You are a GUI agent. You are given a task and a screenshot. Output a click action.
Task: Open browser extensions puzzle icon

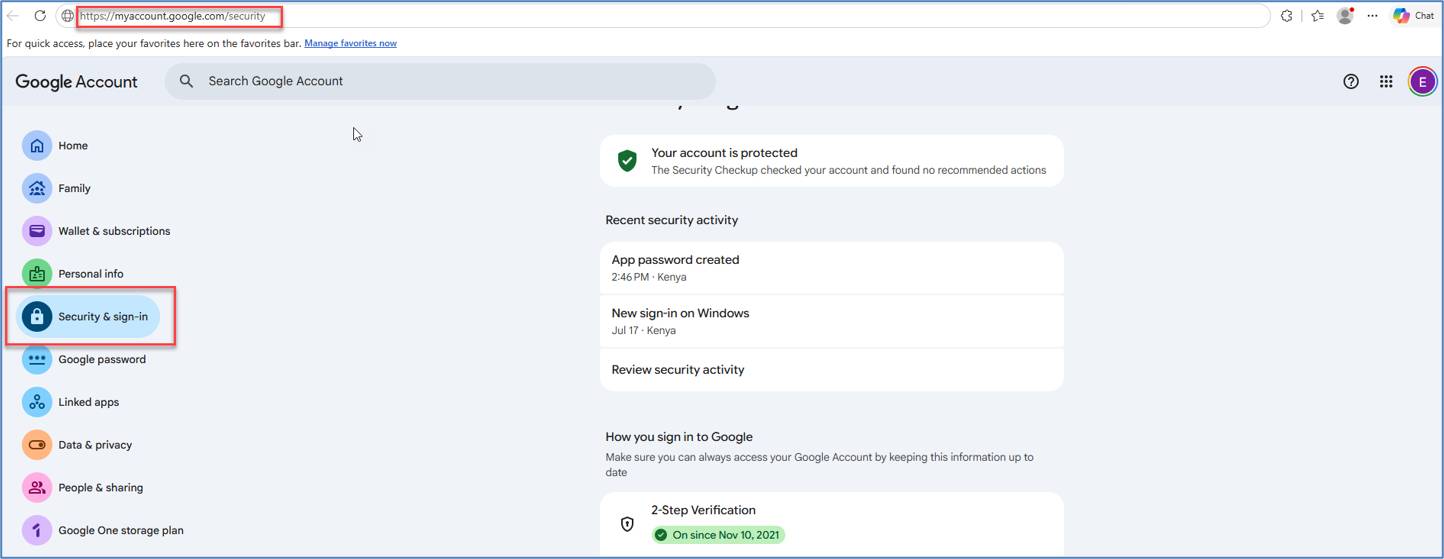[1287, 16]
